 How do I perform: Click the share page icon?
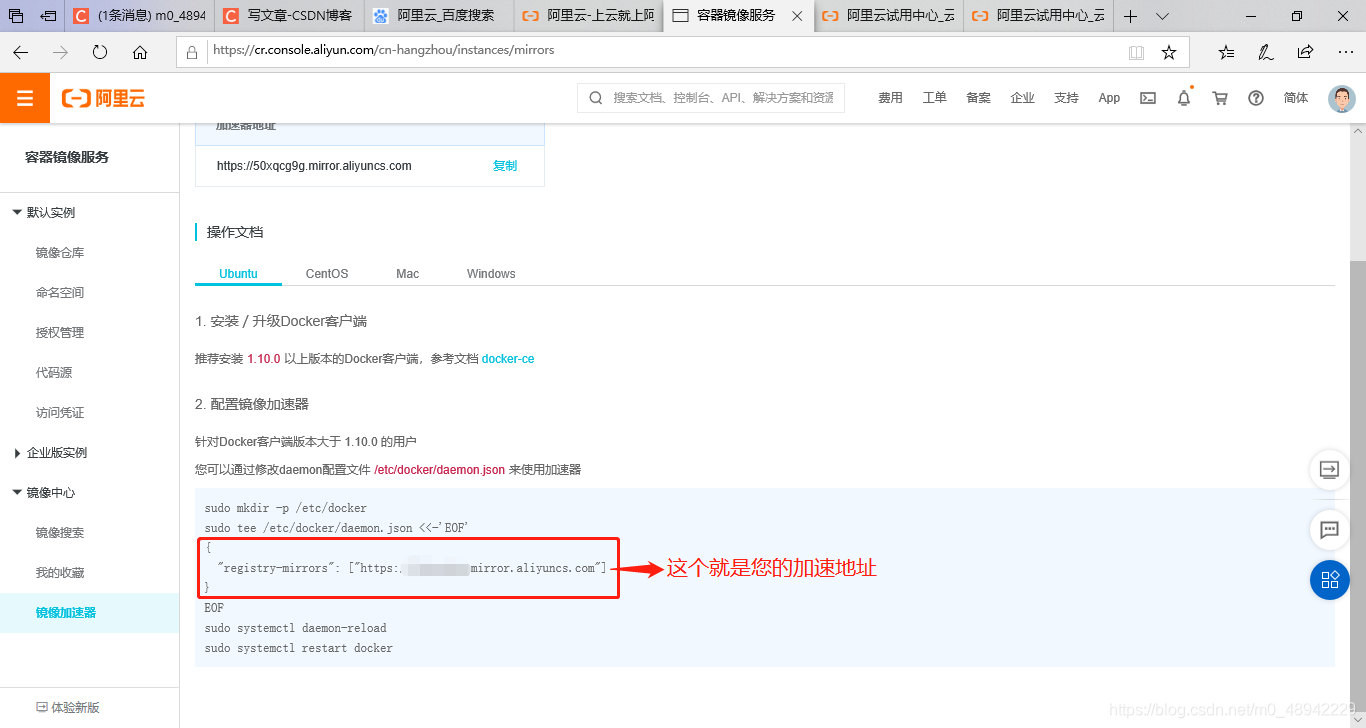(x=1305, y=52)
